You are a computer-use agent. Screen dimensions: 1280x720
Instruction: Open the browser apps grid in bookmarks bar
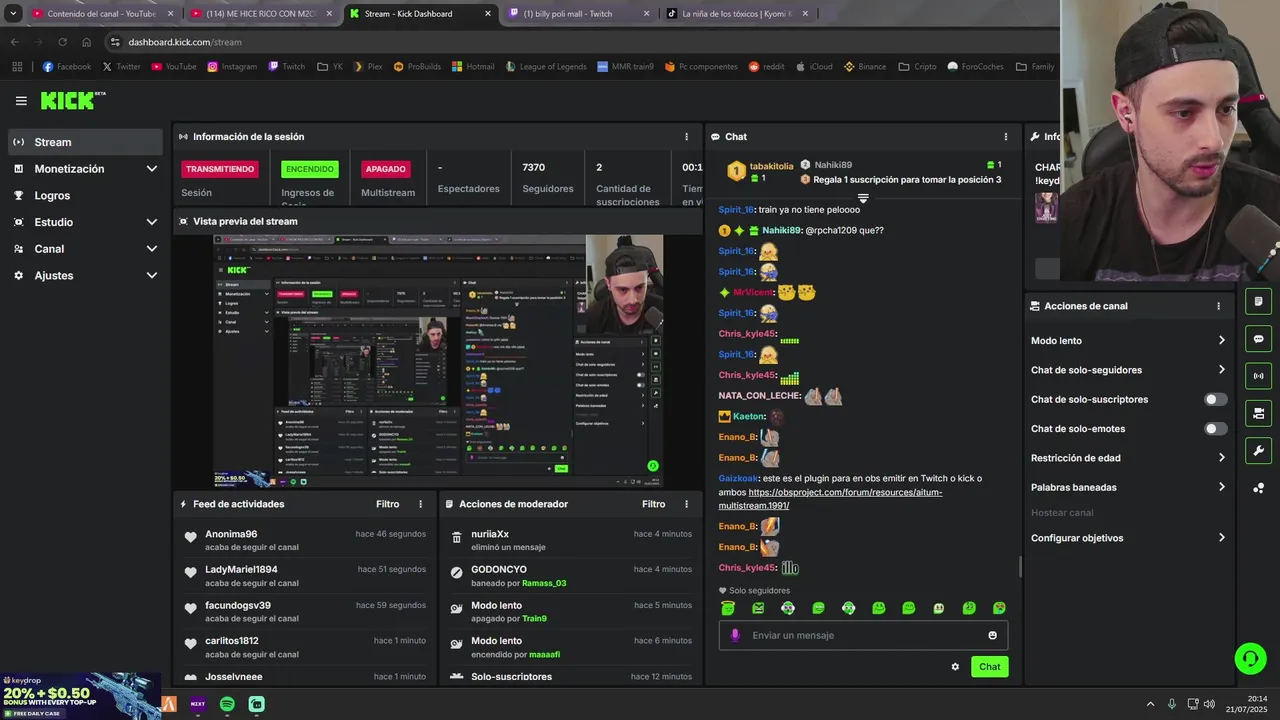(x=17, y=67)
